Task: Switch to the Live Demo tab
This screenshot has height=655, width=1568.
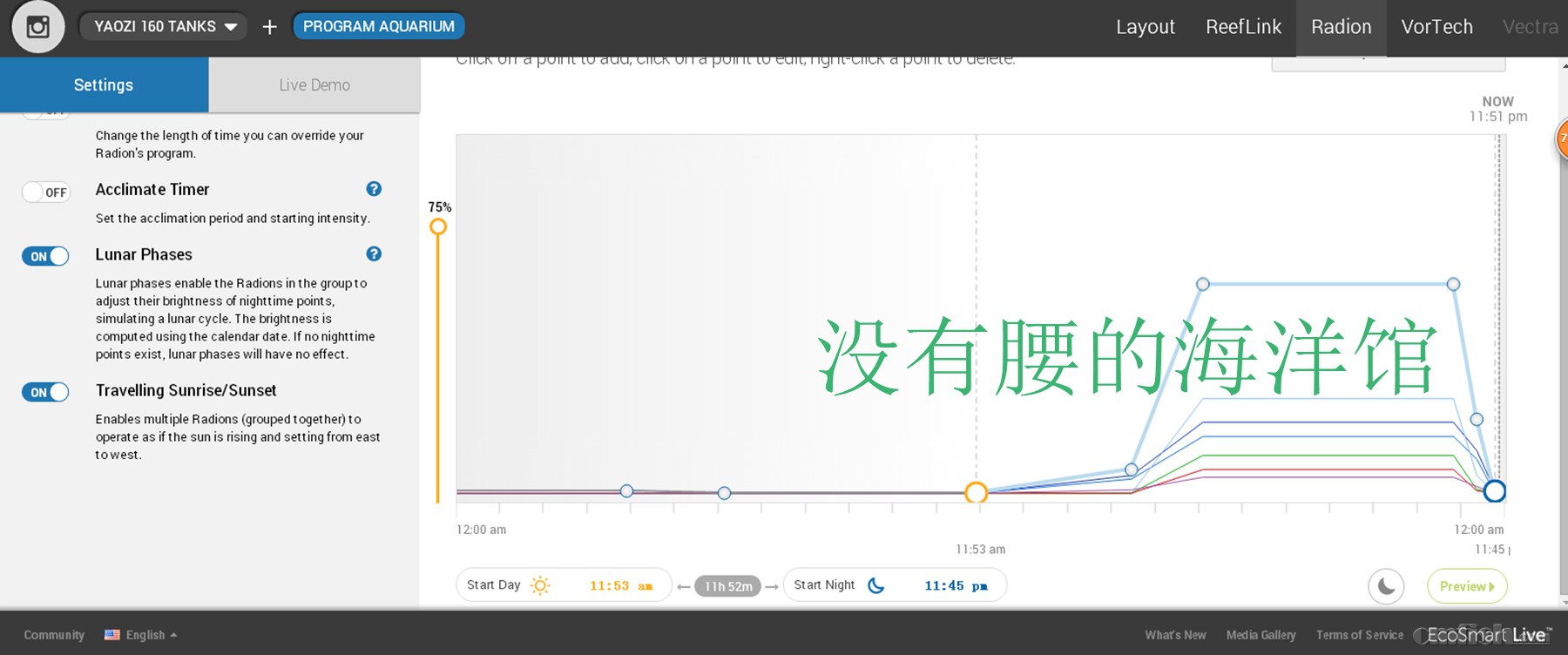Action: pos(314,85)
